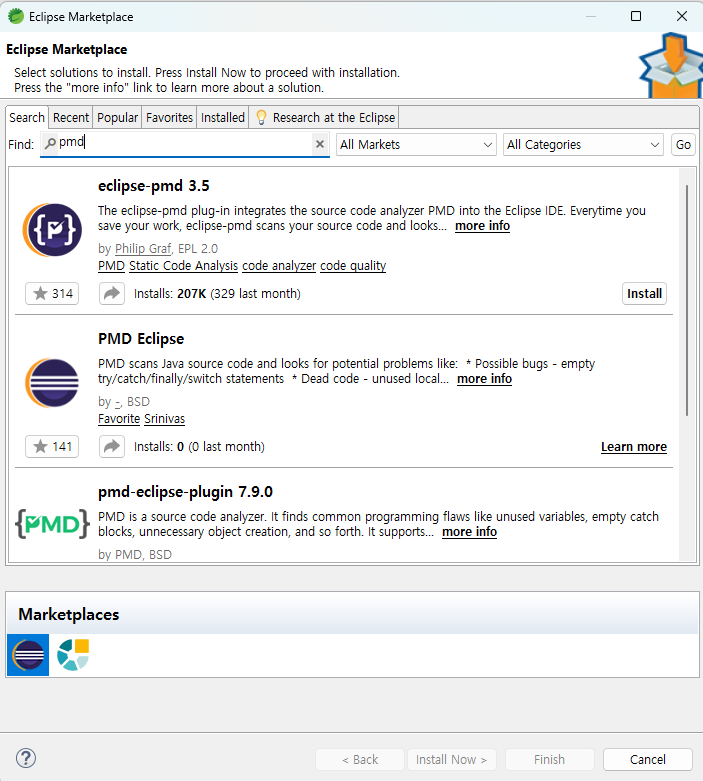Favorite eclipse-pmd with the 314 star button
This screenshot has width=703, height=781.
coord(52,293)
